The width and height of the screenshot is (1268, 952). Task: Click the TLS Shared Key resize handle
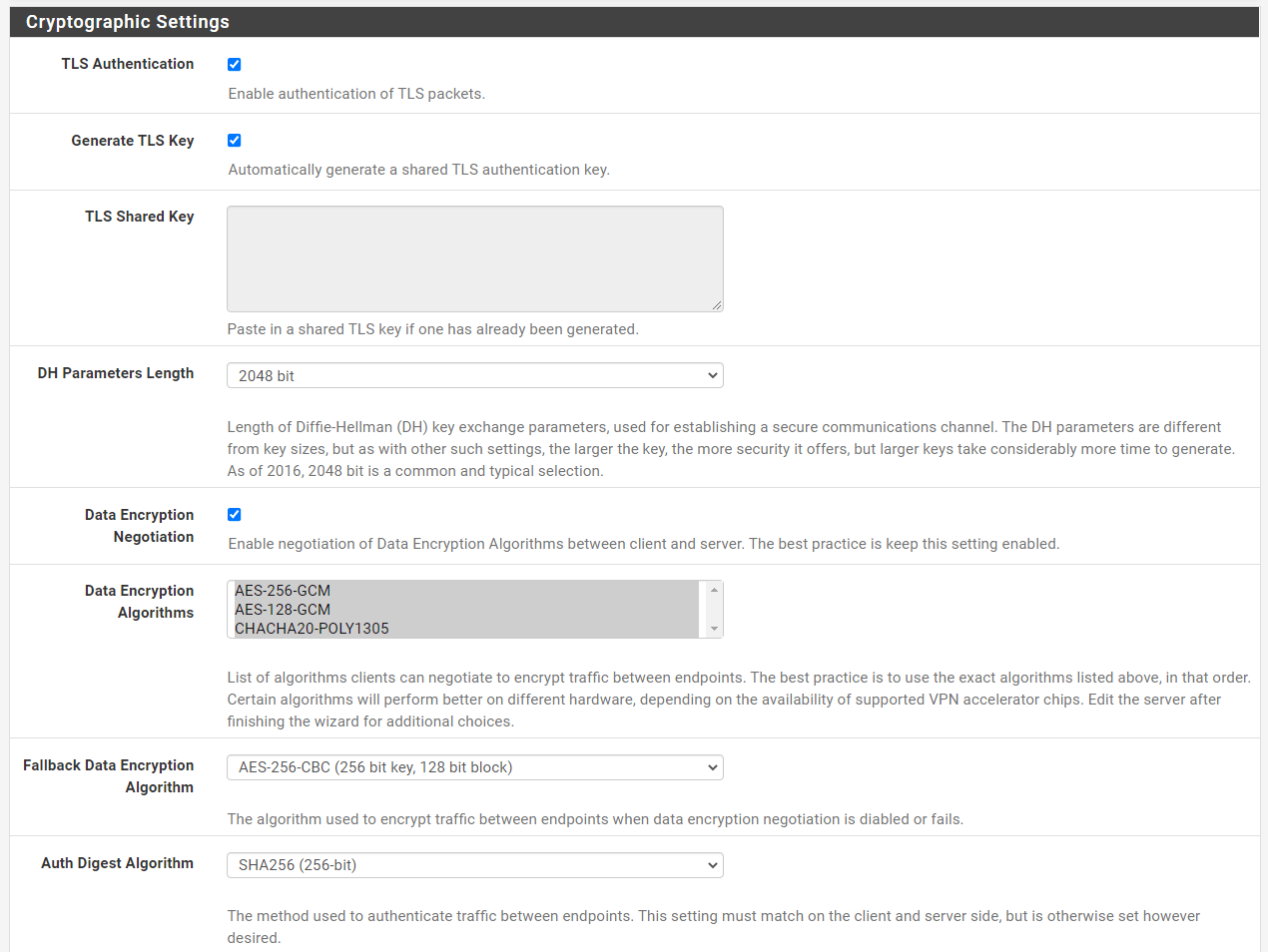coord(718,305)
